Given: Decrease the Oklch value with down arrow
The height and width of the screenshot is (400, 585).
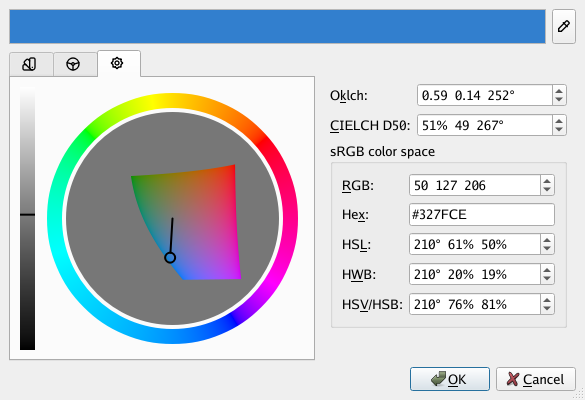Looking at the screenshot, I should tap(559, 100).
